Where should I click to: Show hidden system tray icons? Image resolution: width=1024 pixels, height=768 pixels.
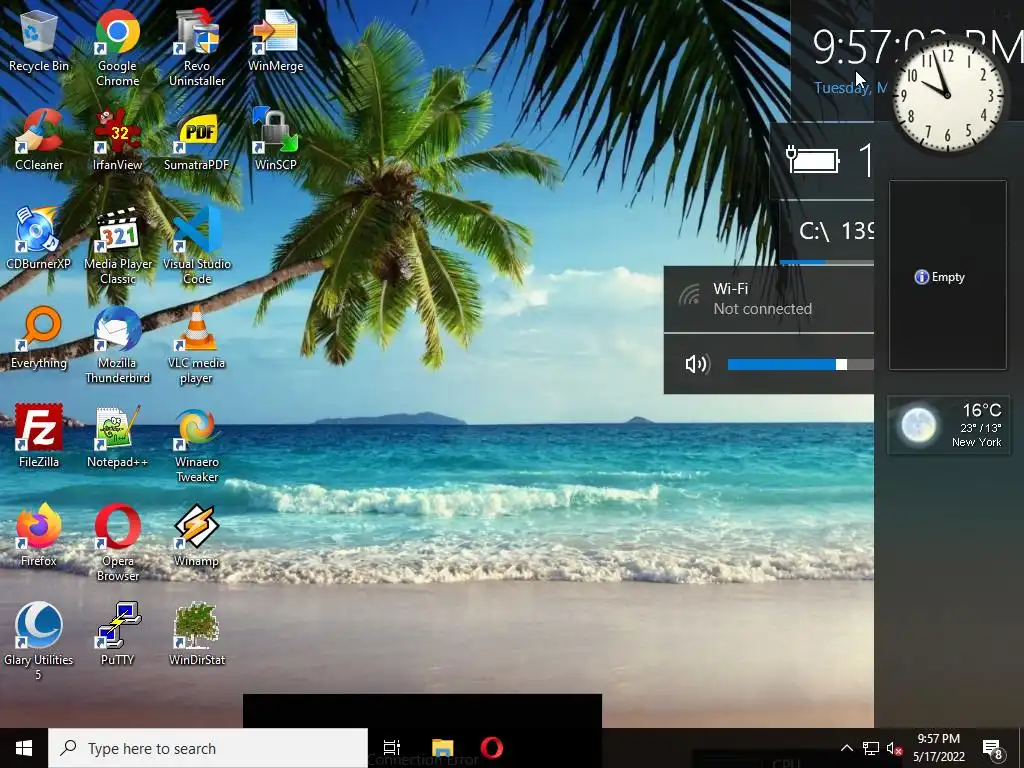(846, 748)
